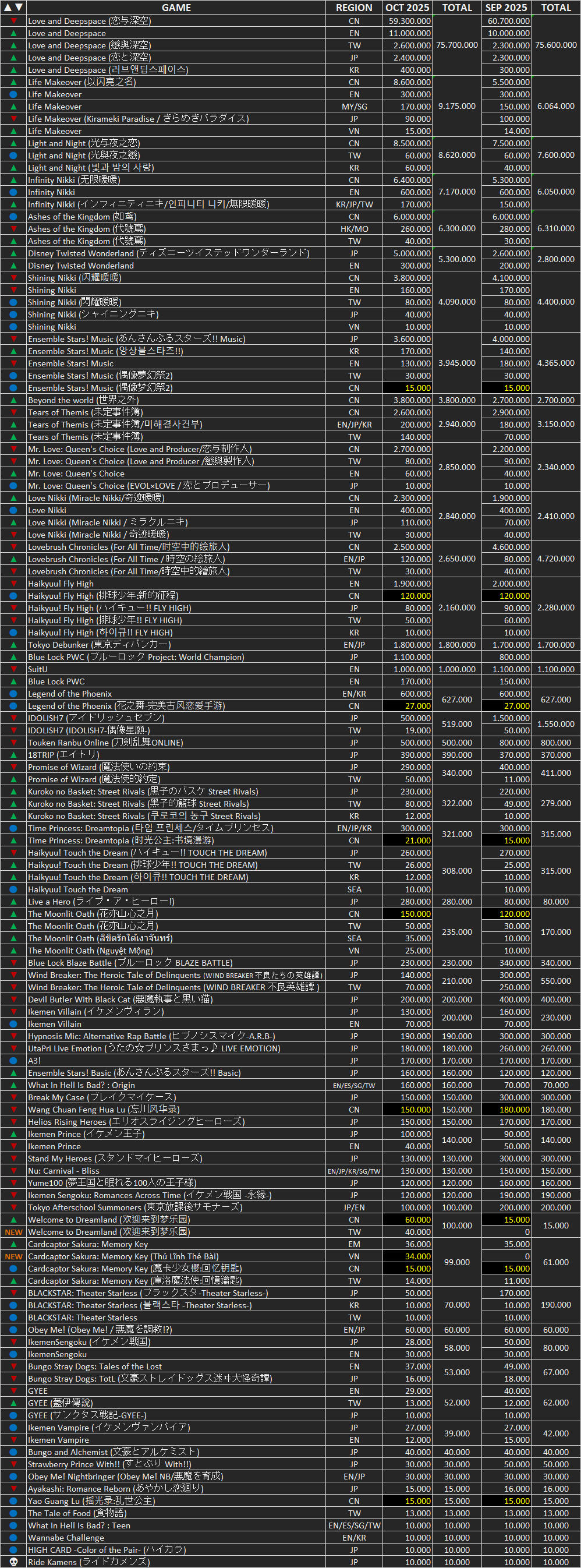The image size is (581, 1568).
Task: Select the Tokyo Debunker game name cell
Action: tap(176, 645)
